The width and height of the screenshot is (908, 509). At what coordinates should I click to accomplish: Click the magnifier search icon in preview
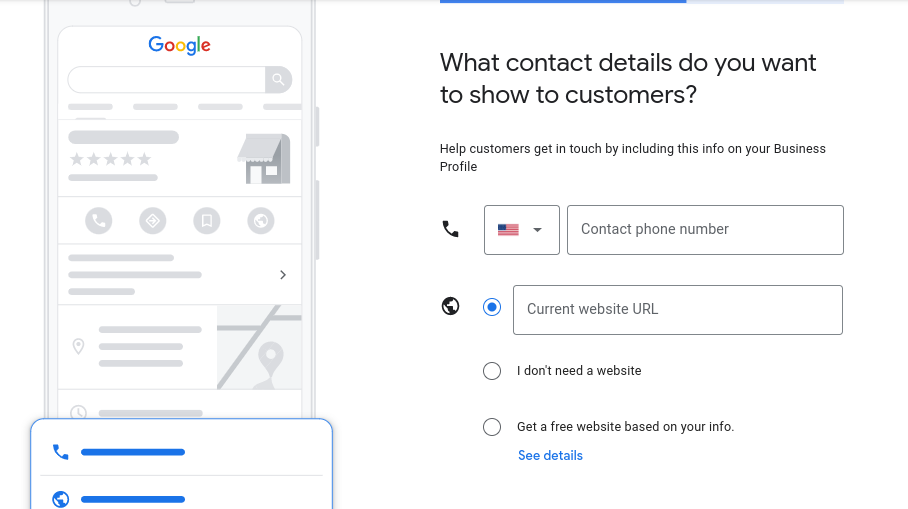click(279, 79)
